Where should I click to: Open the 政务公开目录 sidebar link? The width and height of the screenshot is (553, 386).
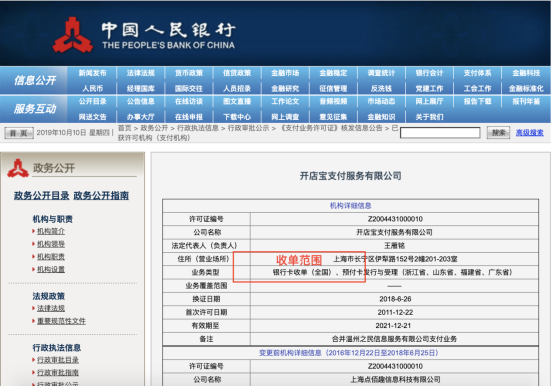click(x=41, y=195)
